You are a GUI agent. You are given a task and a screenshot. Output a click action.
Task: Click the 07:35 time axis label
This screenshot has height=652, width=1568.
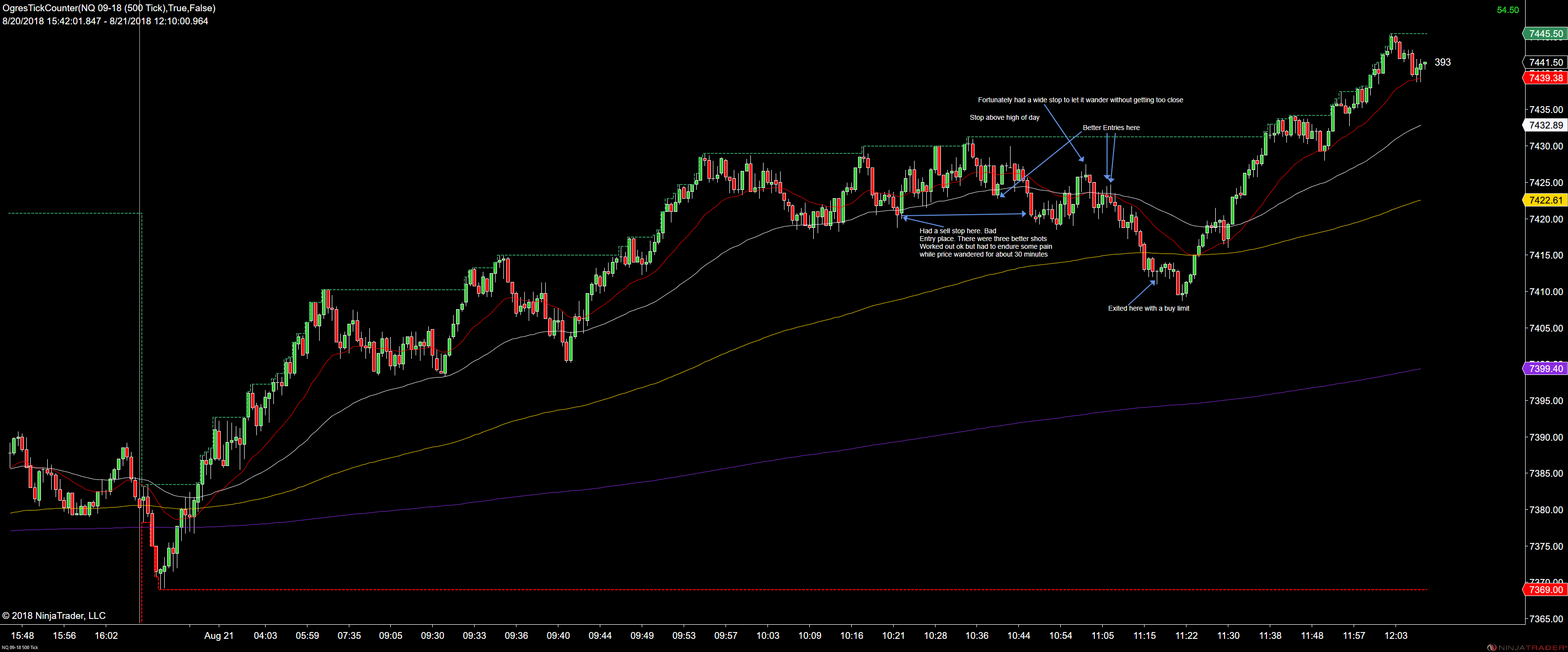[349, 635]
